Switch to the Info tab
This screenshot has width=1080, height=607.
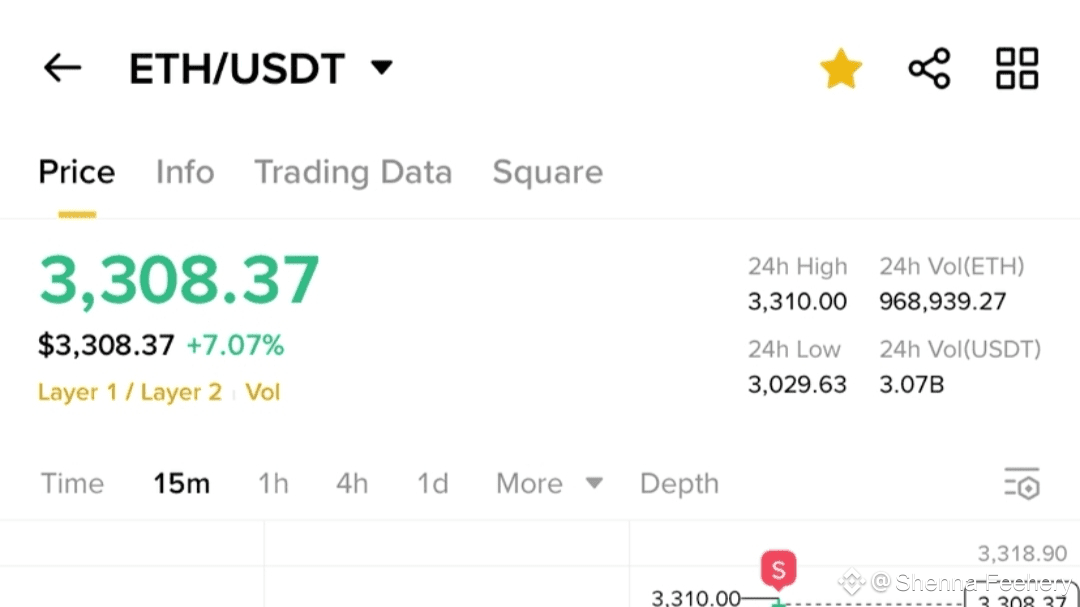(x=185, y=172)
